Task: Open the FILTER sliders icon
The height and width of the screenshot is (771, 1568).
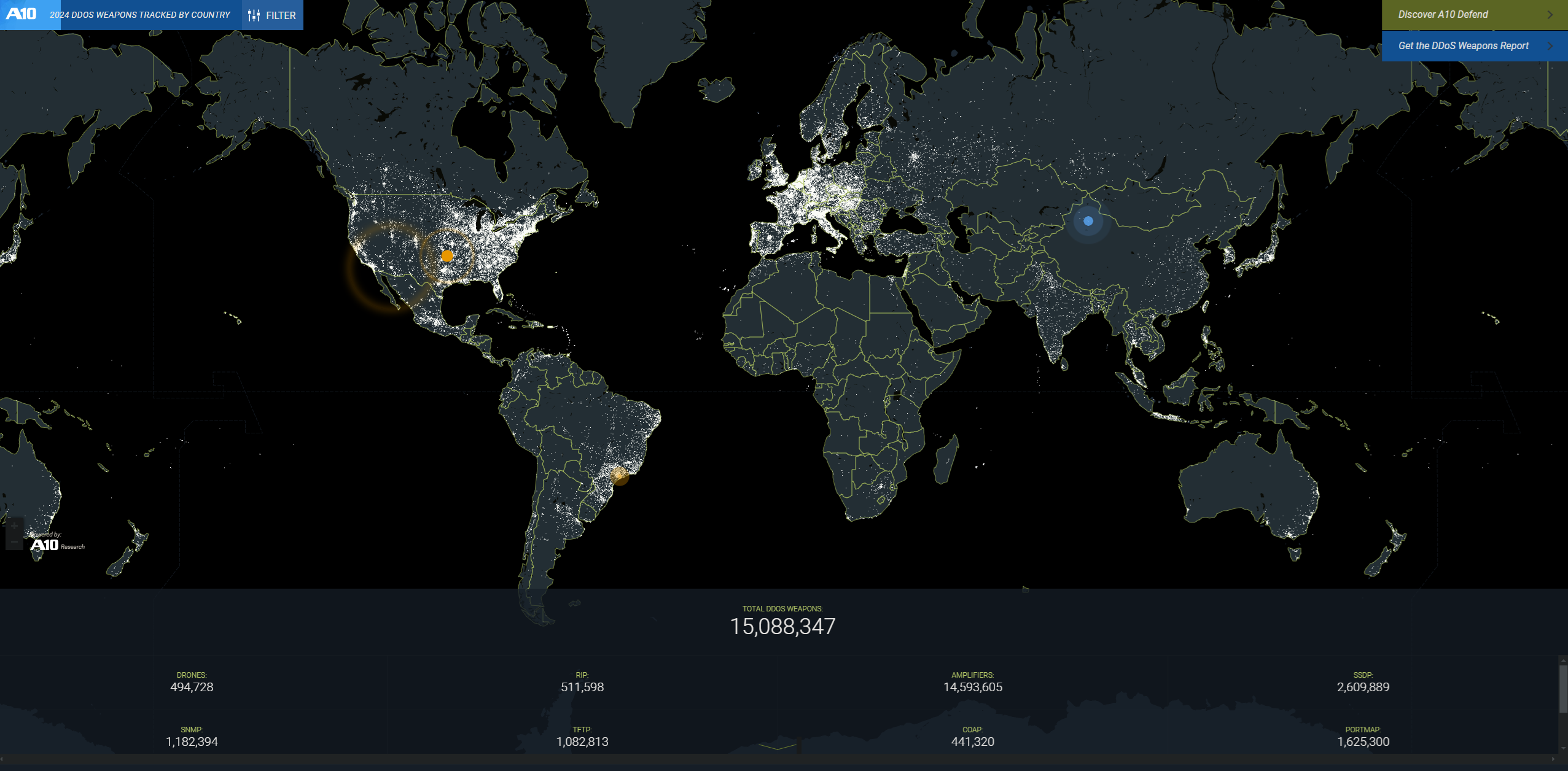Action: (x=254, y=15)
